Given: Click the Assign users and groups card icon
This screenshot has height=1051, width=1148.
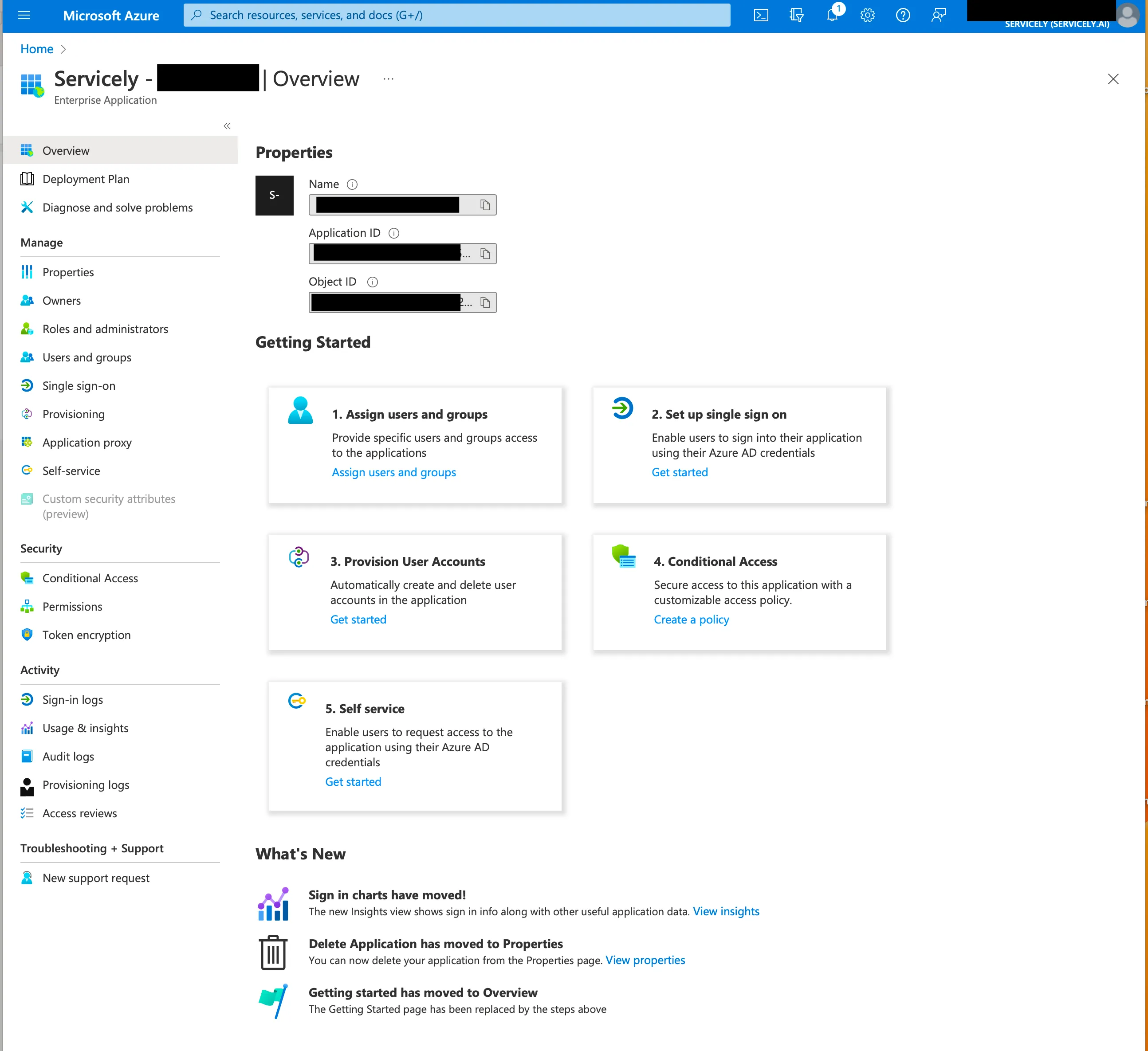Looking at the screenshot, I should click(x=301, y=410).
